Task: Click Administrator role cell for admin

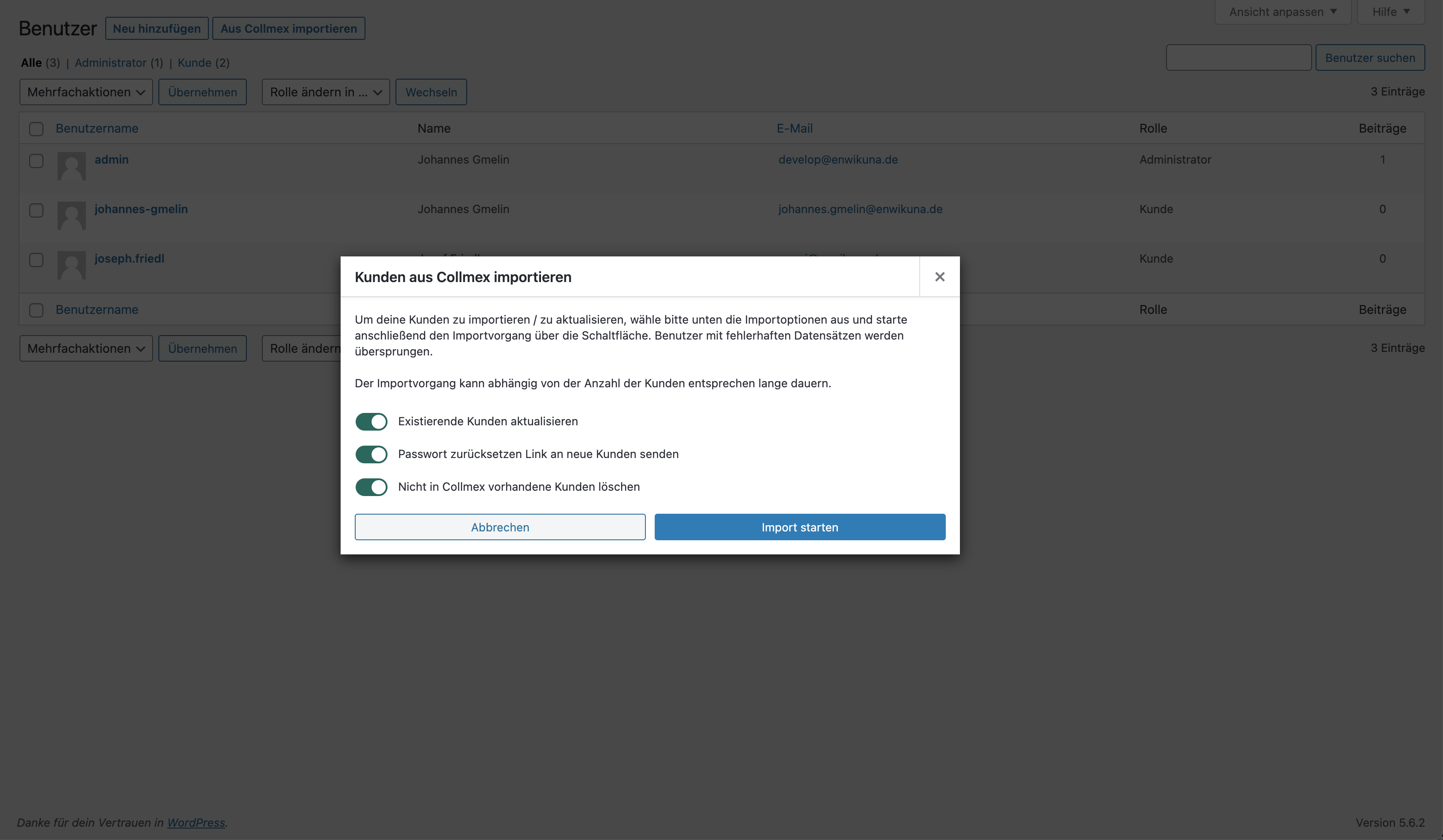Action: point(1175,160)
